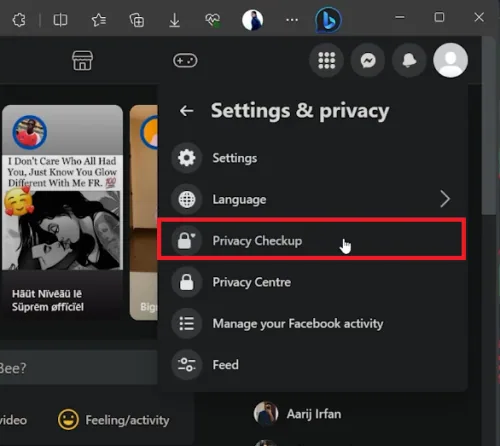Open Language menu entry
500x446 pixels.
point(313,199)
